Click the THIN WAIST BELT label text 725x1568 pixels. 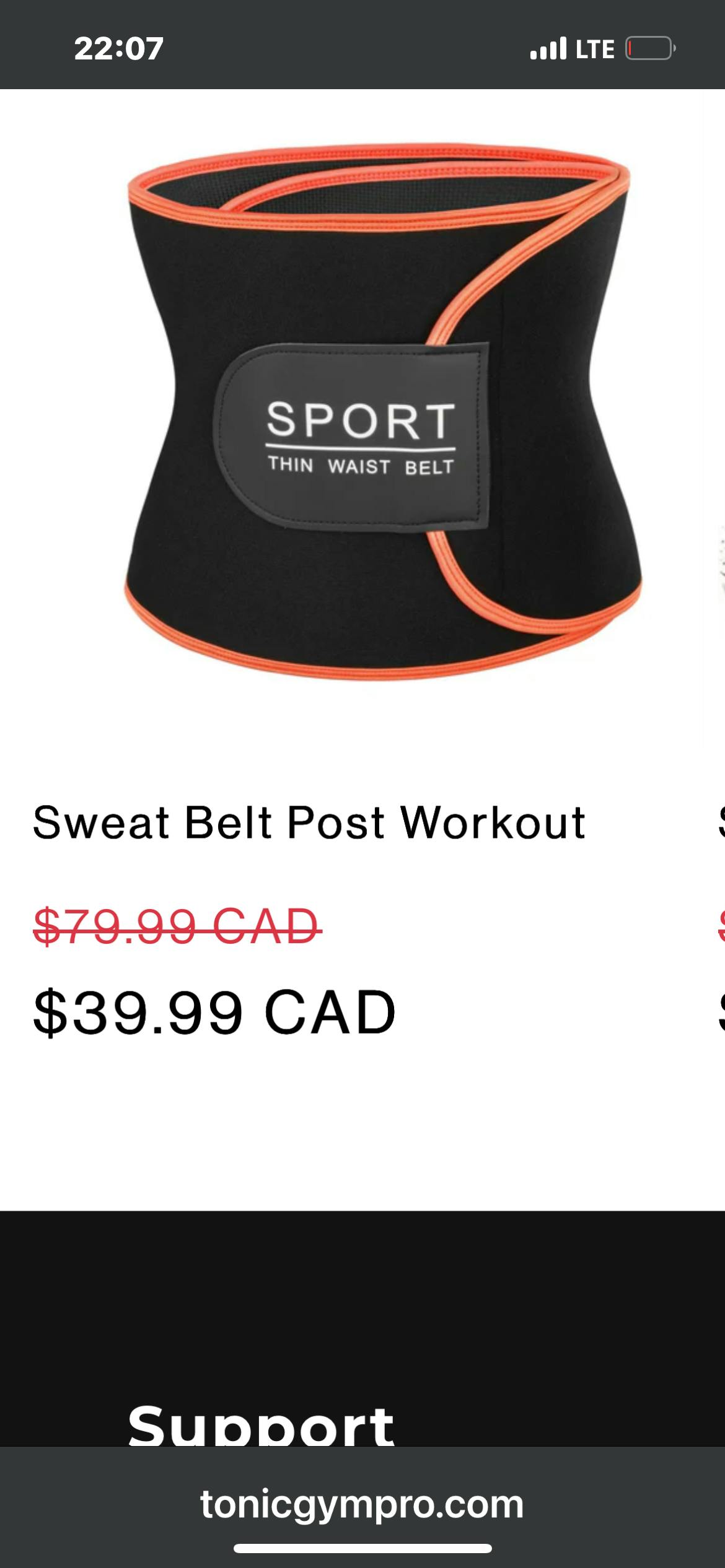[361, 466]
